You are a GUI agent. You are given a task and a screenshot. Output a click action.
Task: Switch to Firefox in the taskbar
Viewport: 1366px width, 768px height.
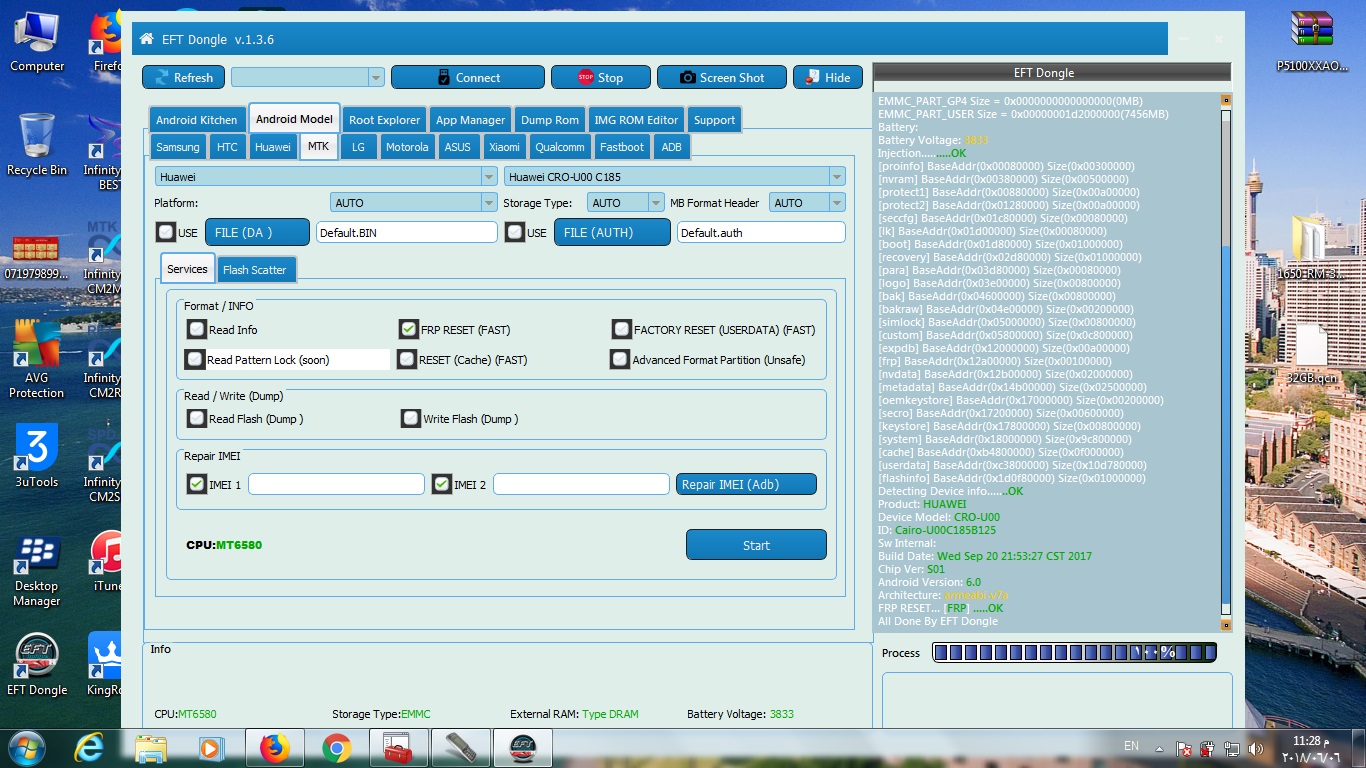coord(274,747)
